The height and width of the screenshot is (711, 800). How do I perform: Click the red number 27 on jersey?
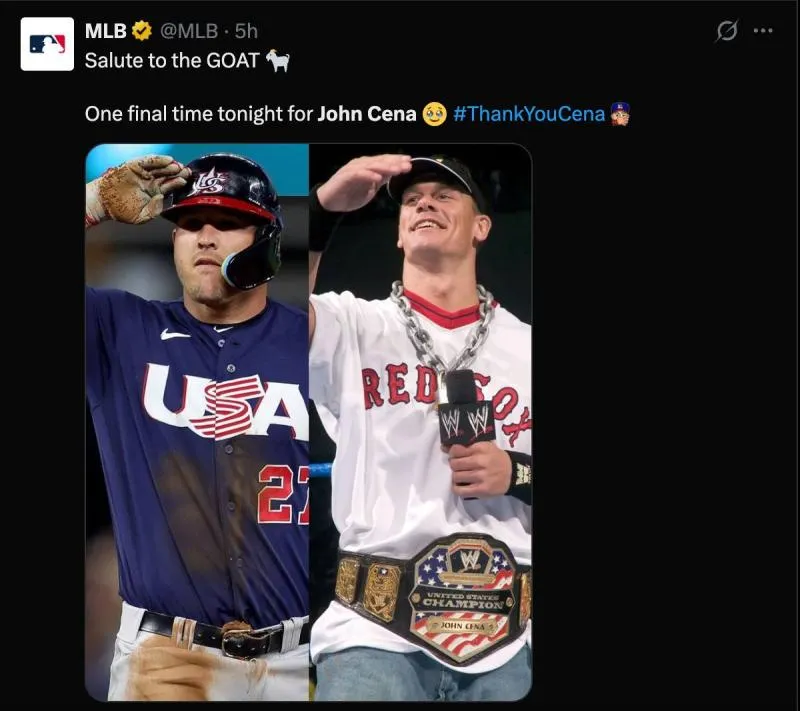click(283, 495)
